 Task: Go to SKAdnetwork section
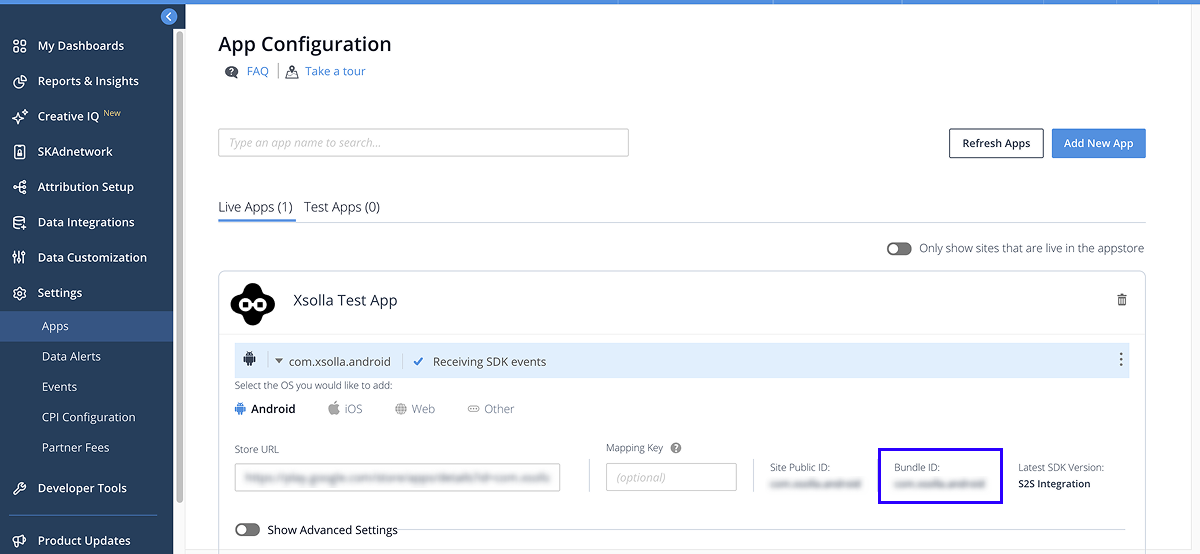[74, 152]
